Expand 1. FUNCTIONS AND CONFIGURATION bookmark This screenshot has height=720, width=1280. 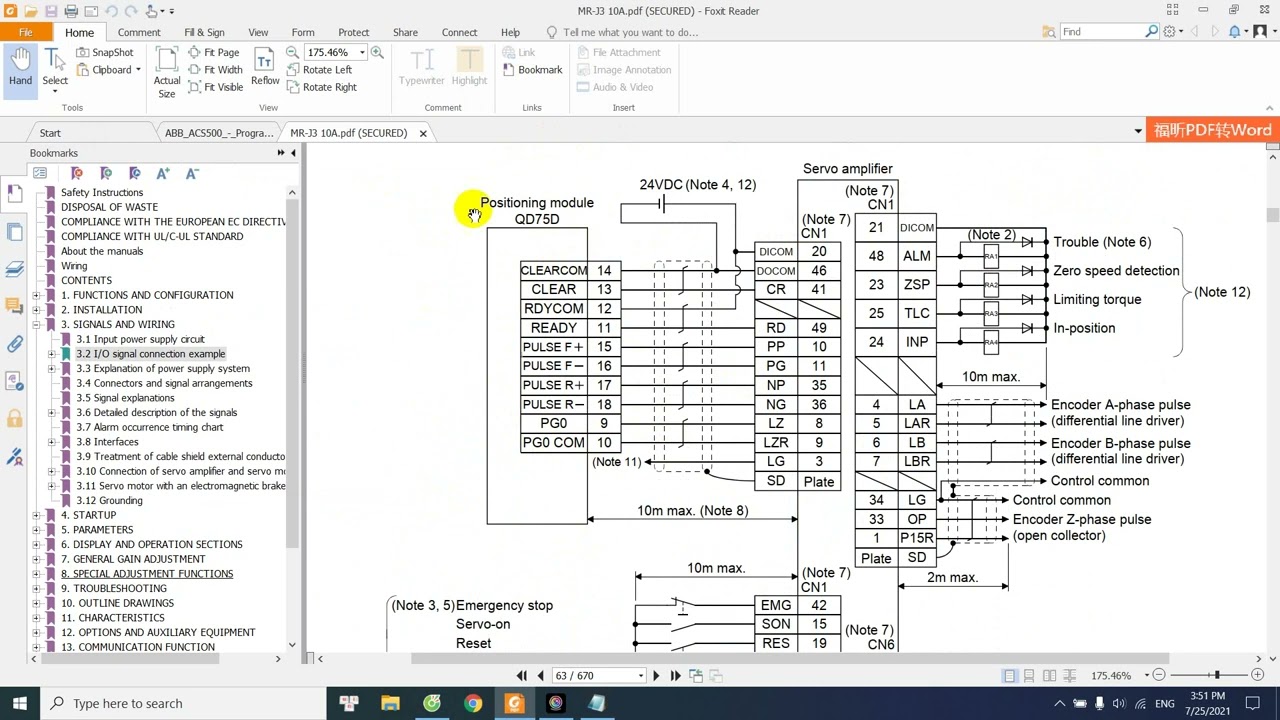pyautogui.click(x=37, y=295)
